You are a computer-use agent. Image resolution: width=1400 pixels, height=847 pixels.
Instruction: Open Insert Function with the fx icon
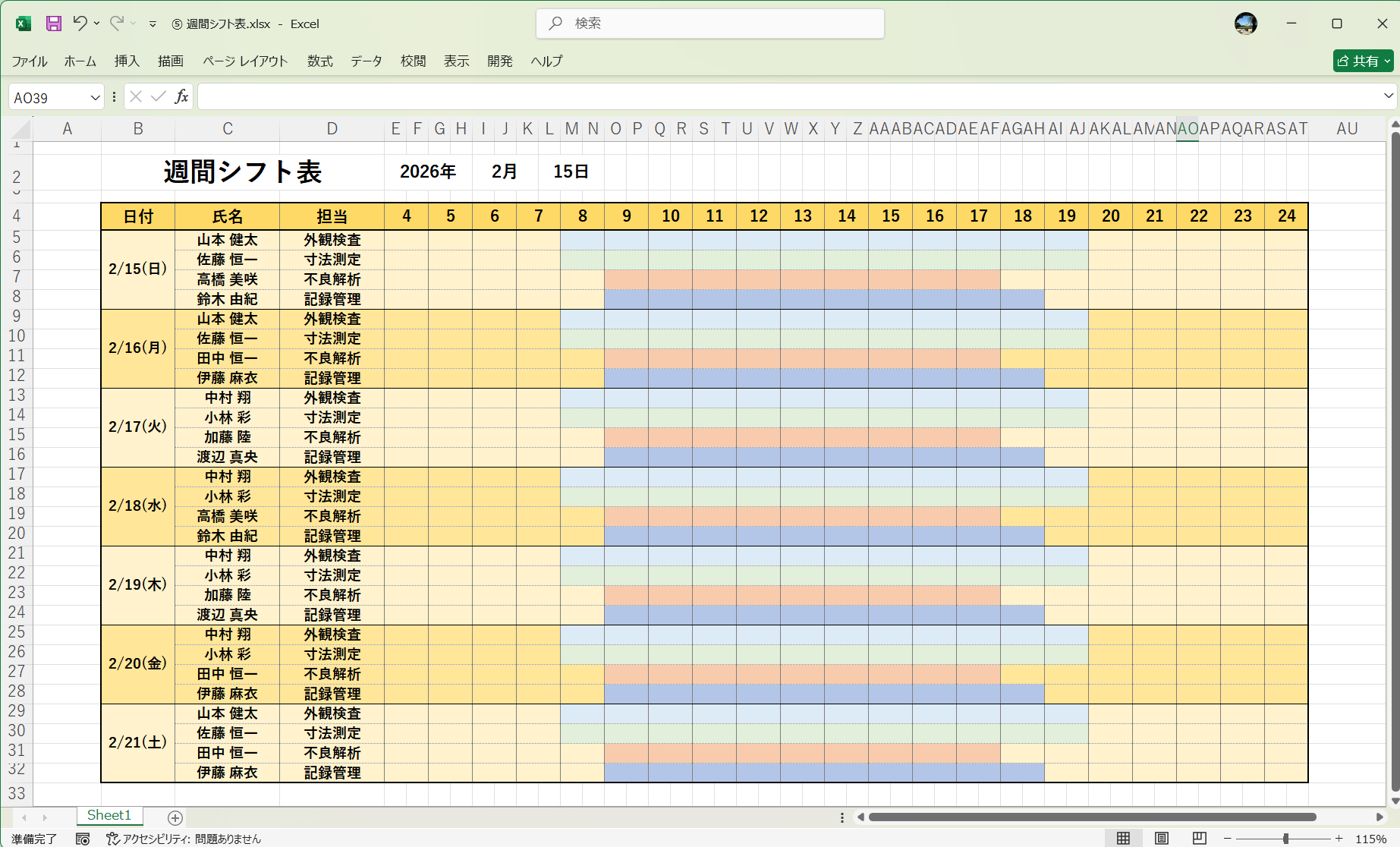[x=181, y=96]
